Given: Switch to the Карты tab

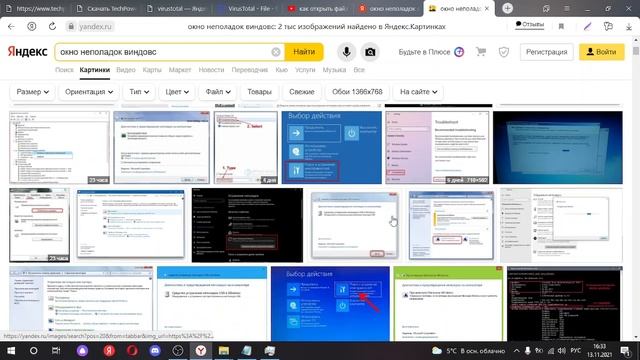Looking at the screenshot, I should [x=152, y=70].
